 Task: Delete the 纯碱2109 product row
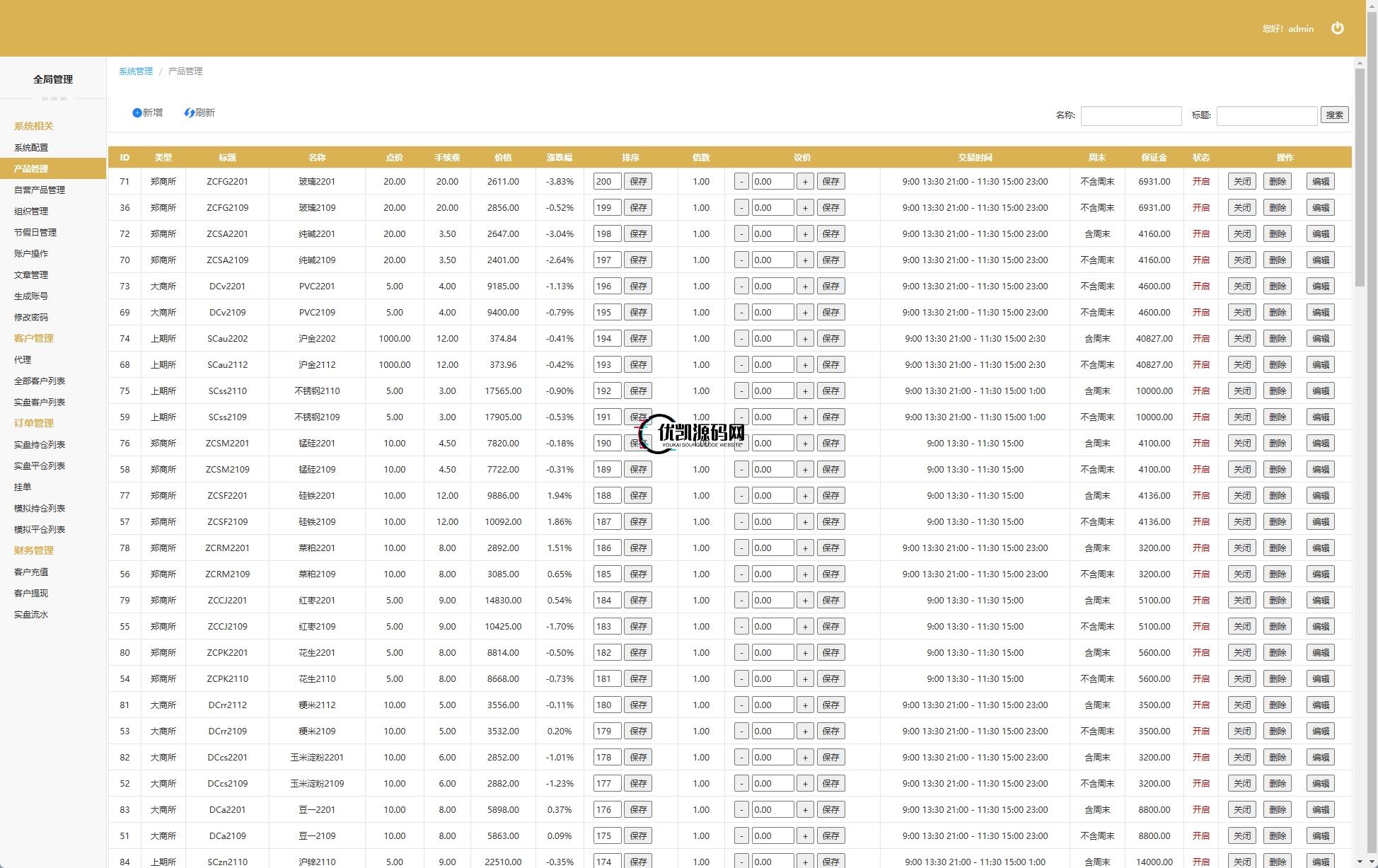click(x=1277, y=260)
